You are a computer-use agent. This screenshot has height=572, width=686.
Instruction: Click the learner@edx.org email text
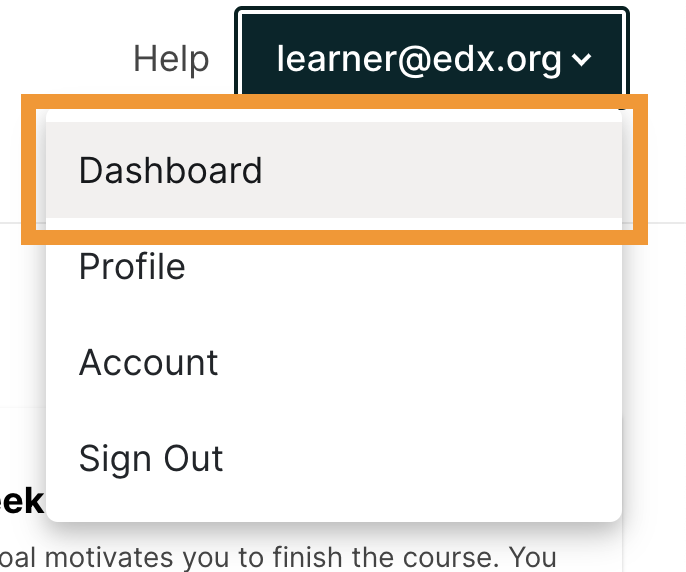pyautogui.click(x=418, y=60)
